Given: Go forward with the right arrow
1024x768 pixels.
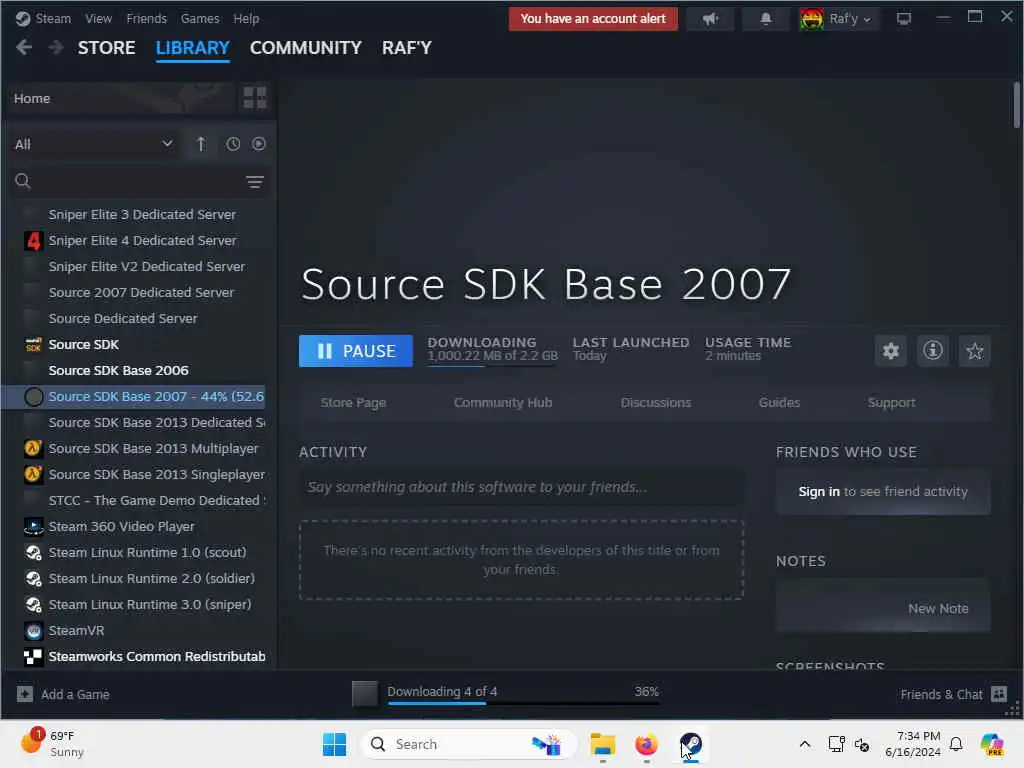Looking at the screenshot, I should [x=56, y=48].
